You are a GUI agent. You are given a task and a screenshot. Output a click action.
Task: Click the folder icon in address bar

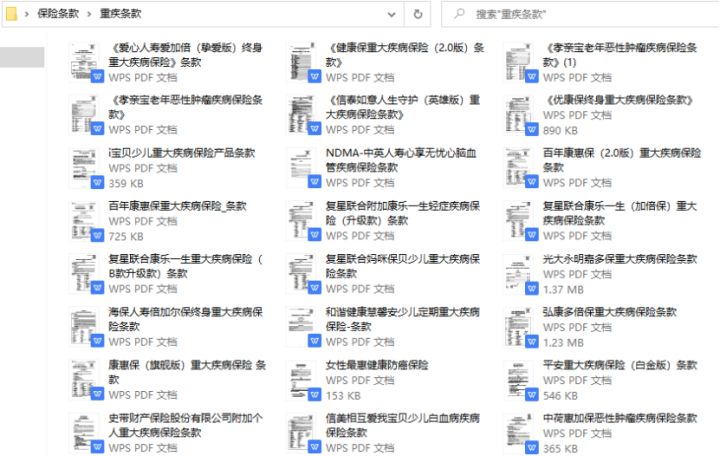click(11, 14)
